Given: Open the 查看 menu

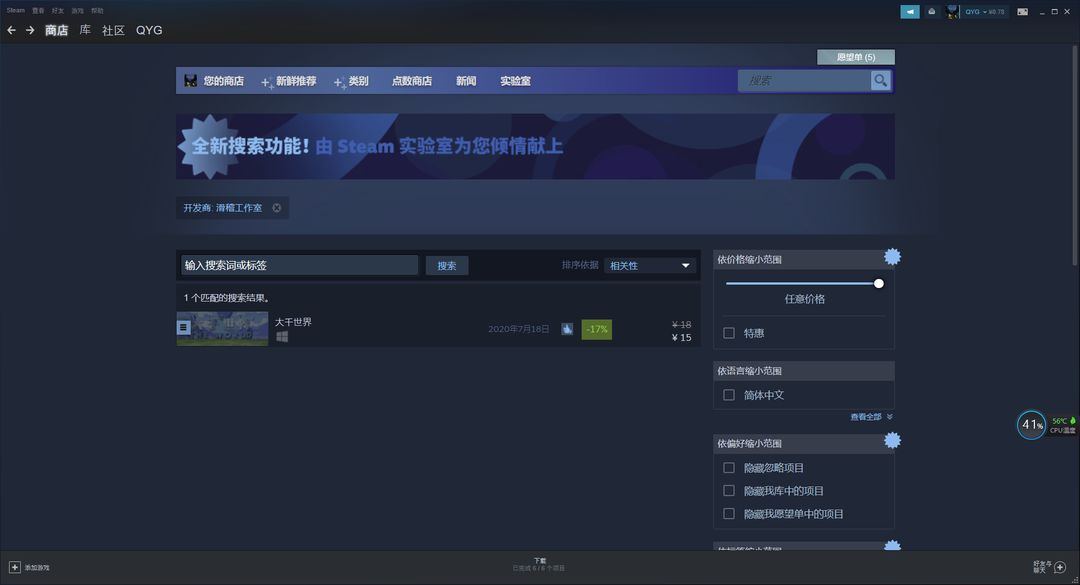Looking at the screenshot, I should pyautogui.click(x=38, y=10).
